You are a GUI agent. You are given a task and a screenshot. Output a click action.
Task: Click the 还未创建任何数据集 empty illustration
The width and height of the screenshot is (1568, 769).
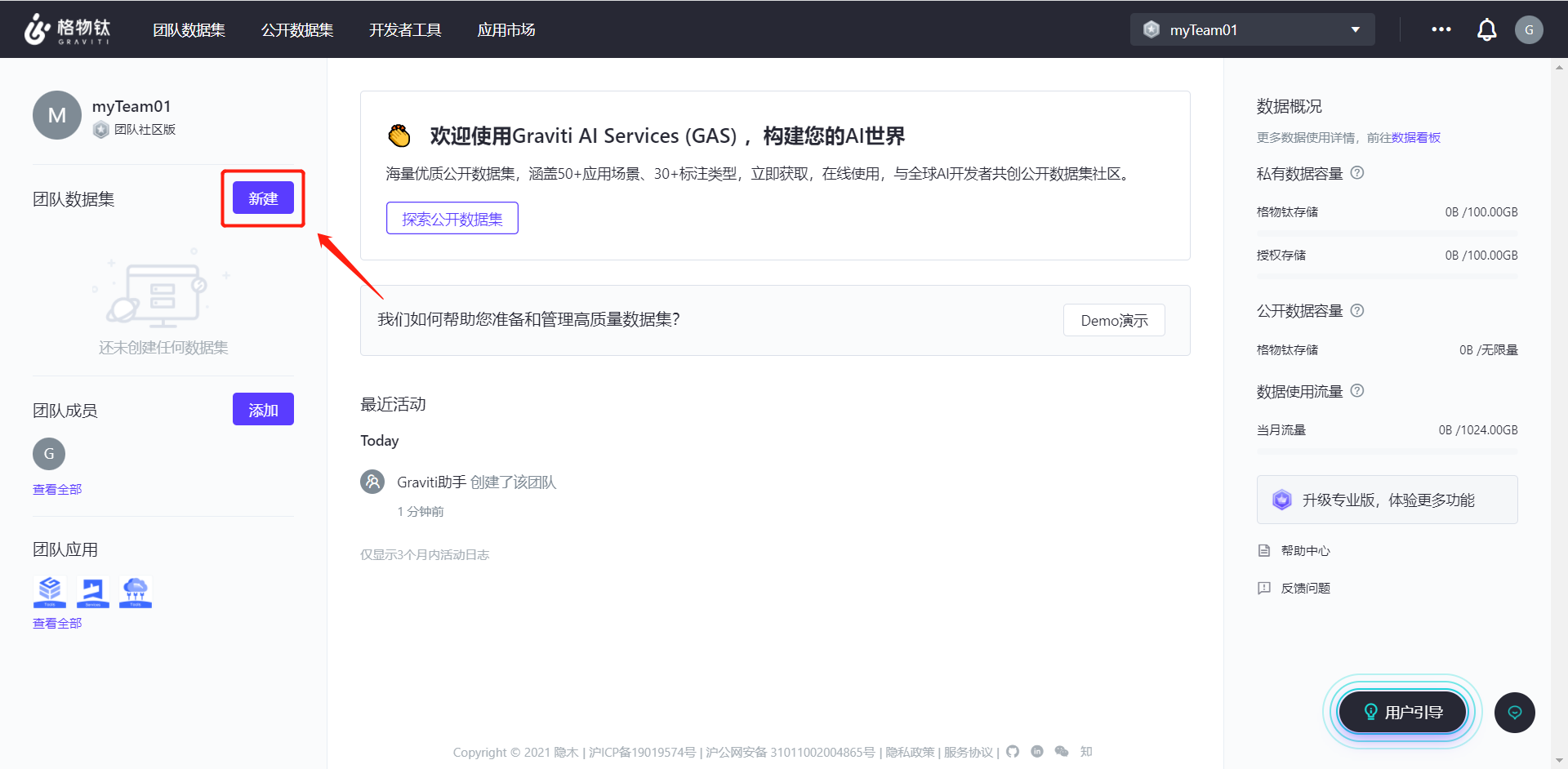(x=163, y=287)
